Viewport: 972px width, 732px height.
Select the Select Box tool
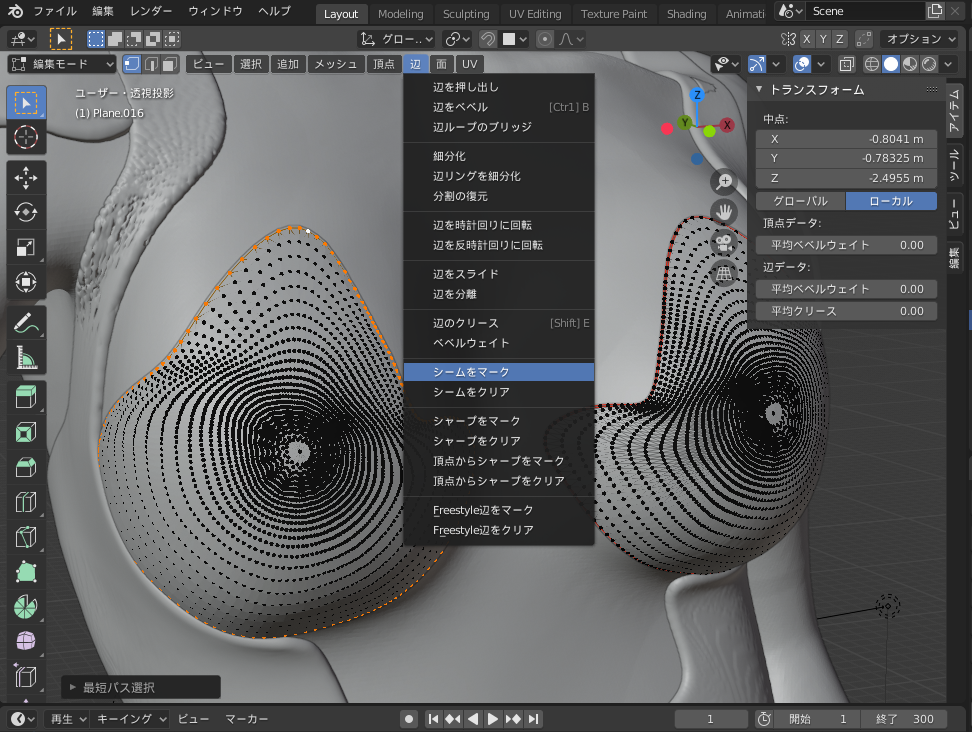point(26,103)
